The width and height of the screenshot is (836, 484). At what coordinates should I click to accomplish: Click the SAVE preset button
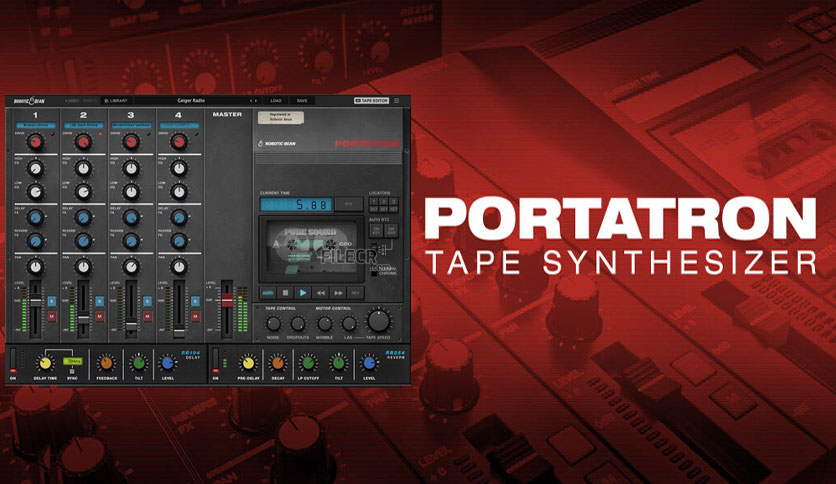click(302, 100)
